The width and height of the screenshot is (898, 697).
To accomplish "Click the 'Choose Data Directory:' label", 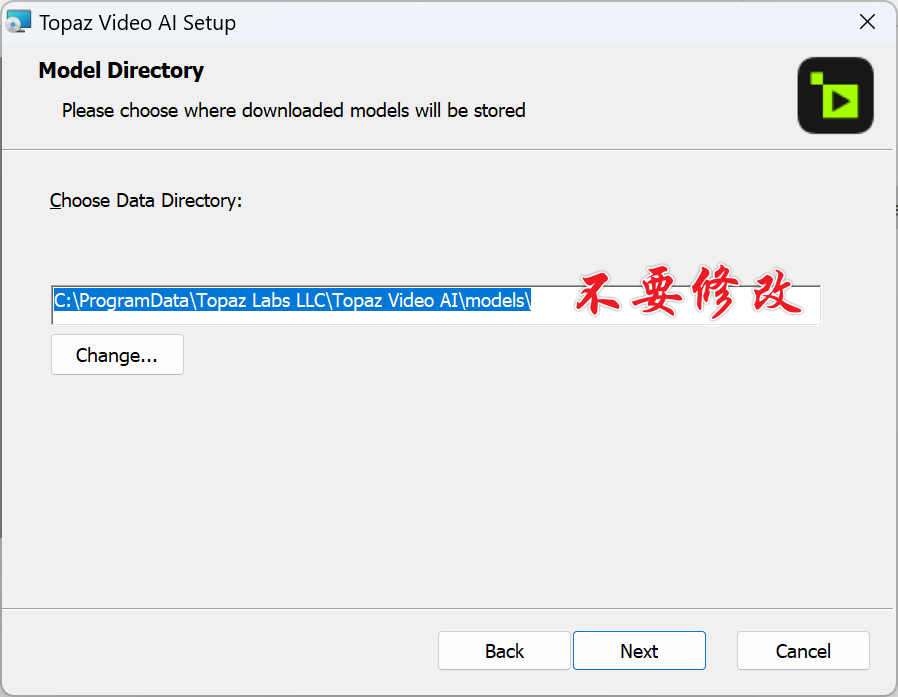I will [146, 200].
